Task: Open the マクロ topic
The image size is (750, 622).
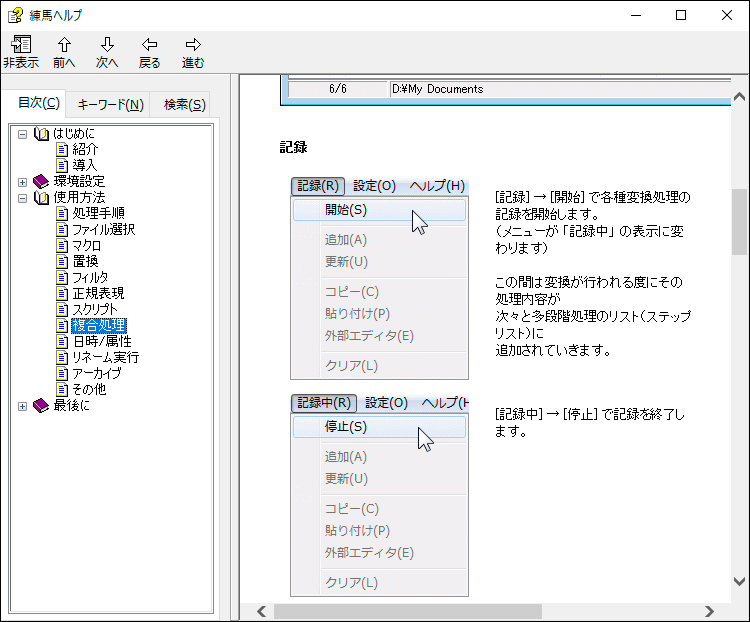Action: pyautogui.click(x=87, y=246)
